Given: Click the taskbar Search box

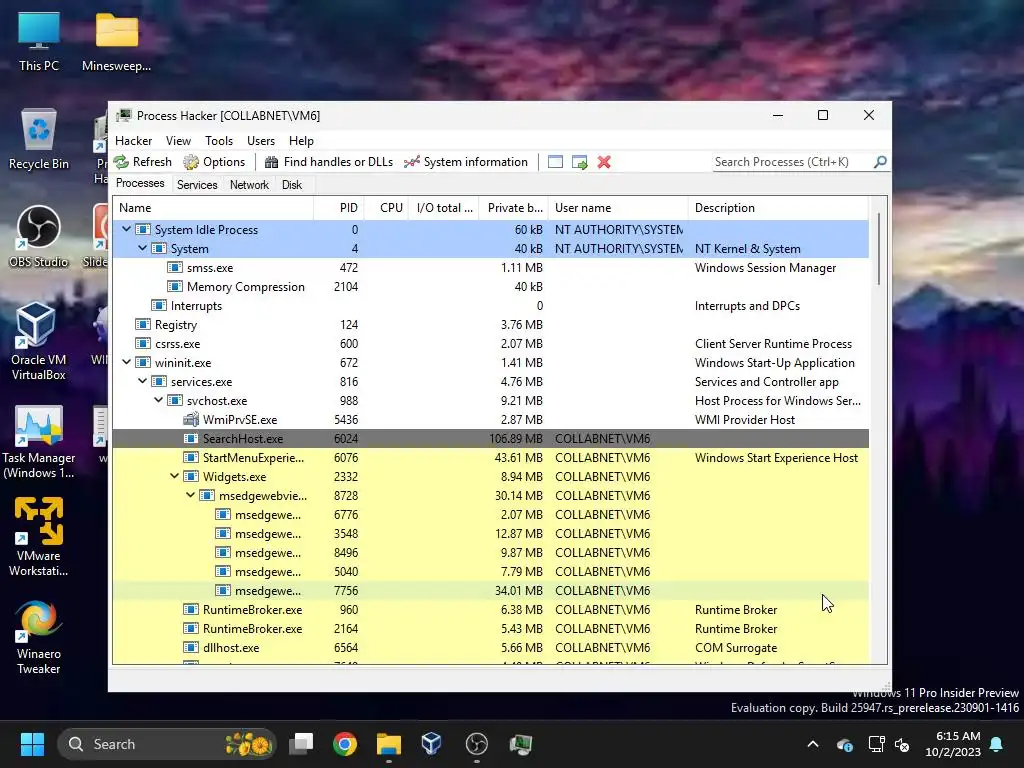Looking at the screenshot, I should coord(167,744).
